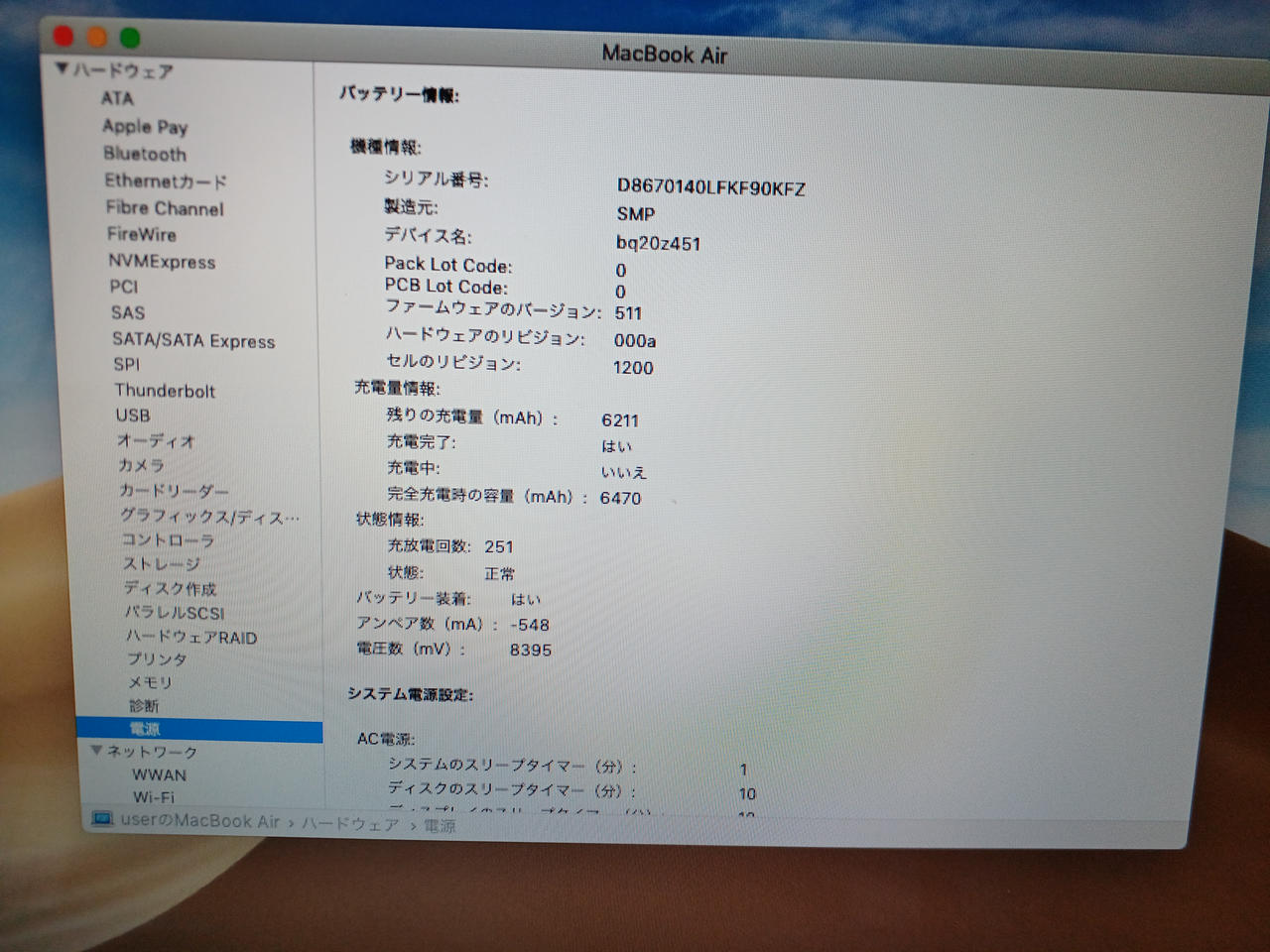Open WWAN under ネットワーク
Image resolution: width=1270 pixels, height=952 pixels.
159,774
